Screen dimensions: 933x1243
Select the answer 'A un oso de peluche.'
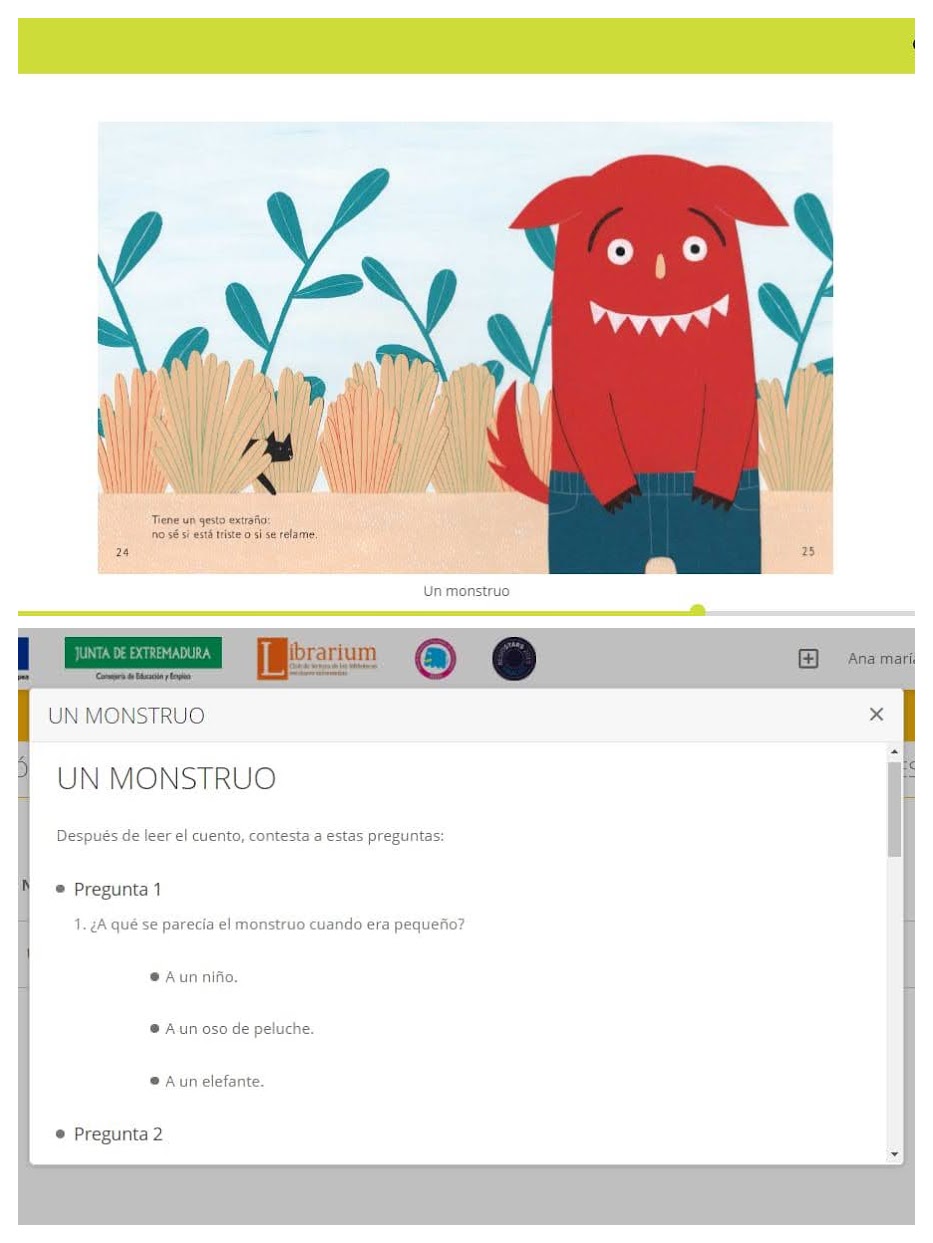239,1029
